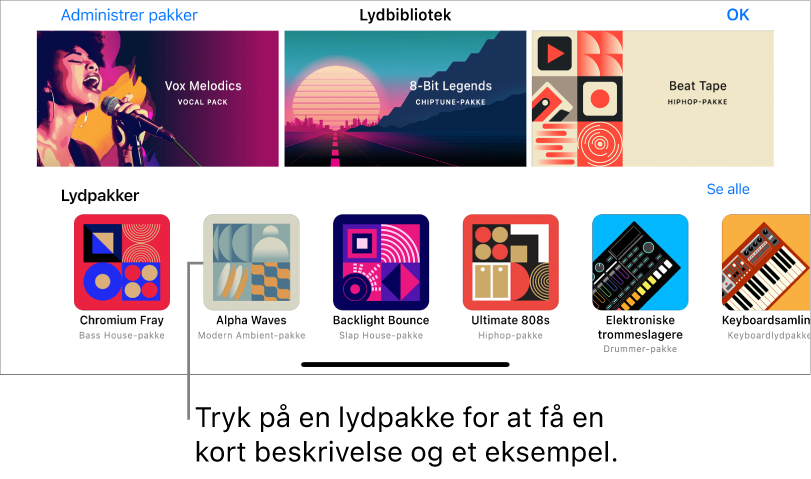Open the Chromium Fray sound pack icon
The height and width of the screenshot is (479, 811).
122,262
